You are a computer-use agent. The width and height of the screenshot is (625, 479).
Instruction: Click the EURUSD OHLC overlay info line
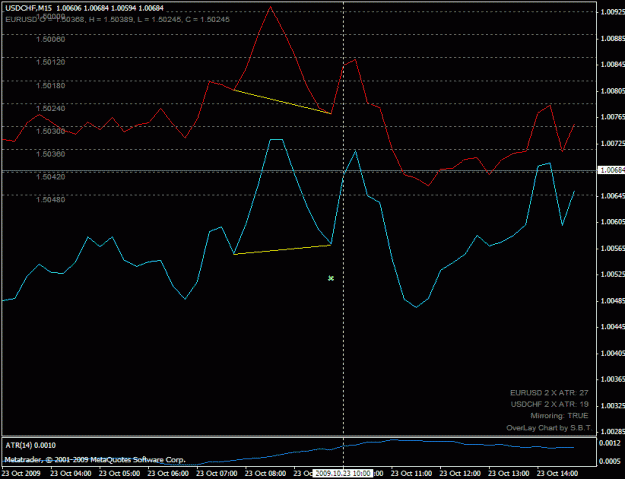click(x=118, y=19)
